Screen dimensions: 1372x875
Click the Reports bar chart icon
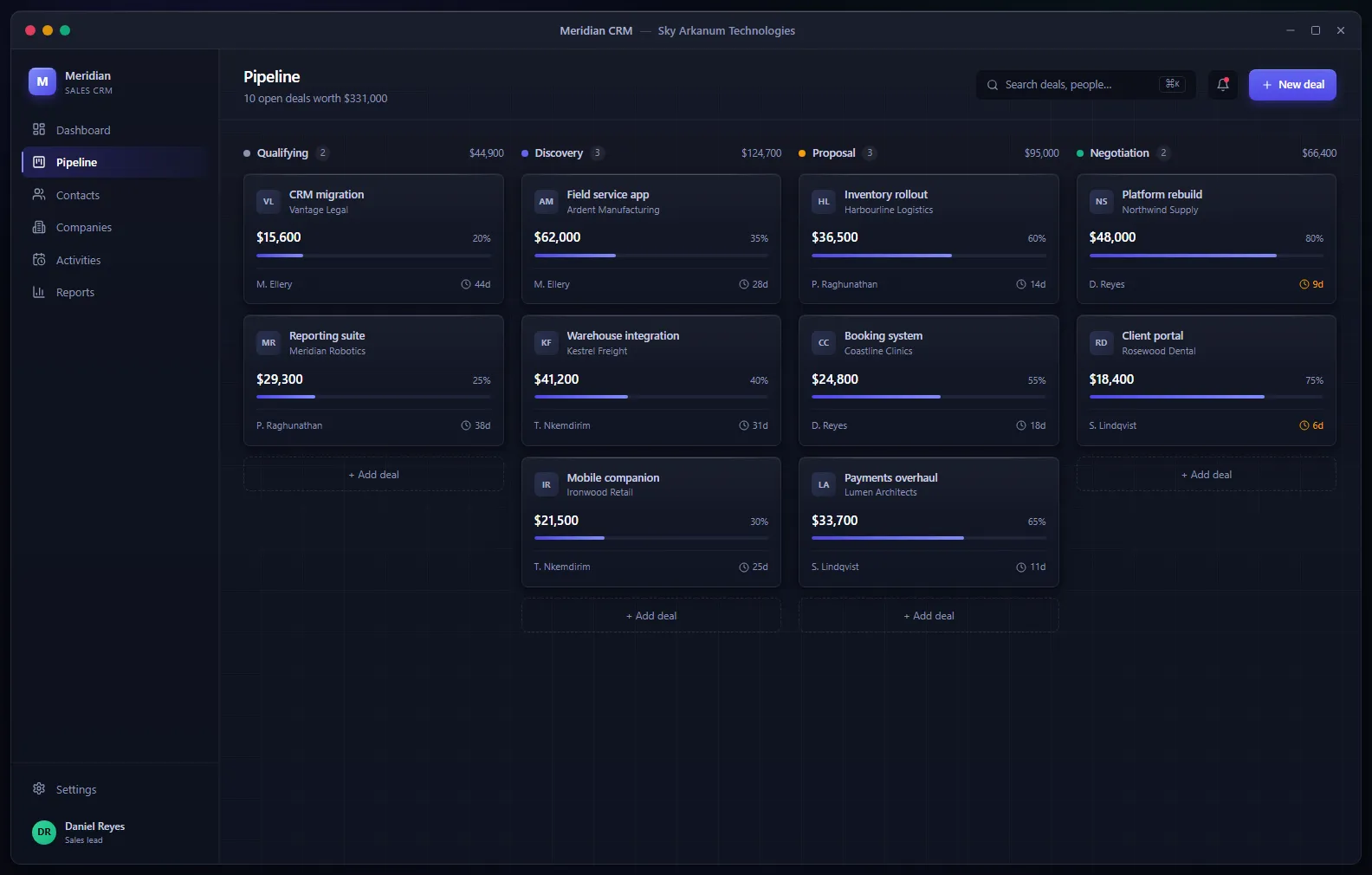coord(39,292)
